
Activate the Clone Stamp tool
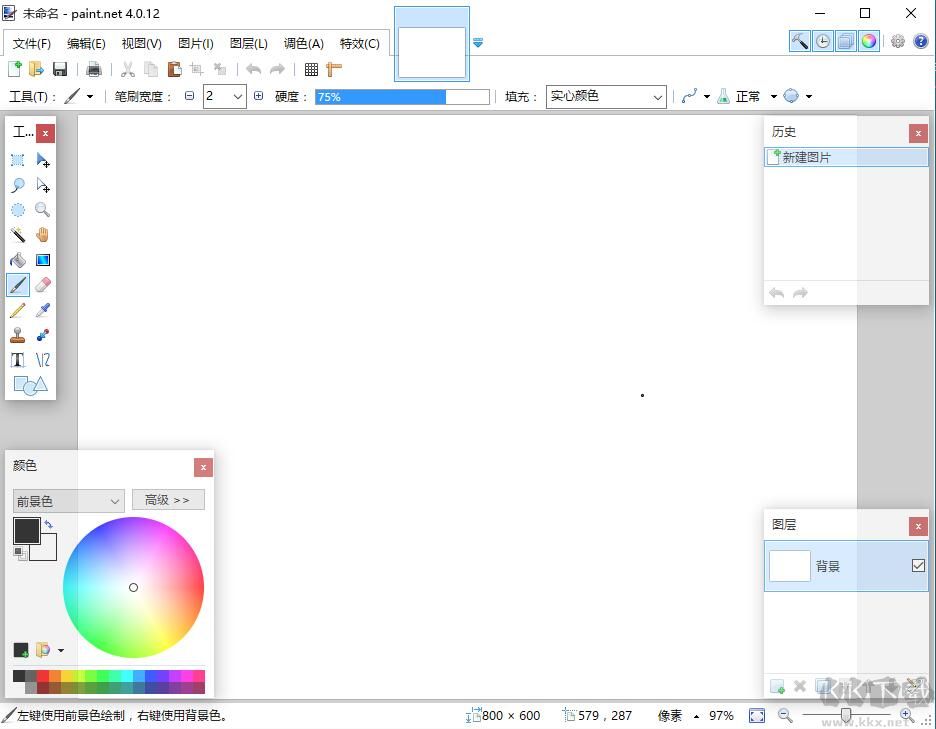(x=18, y=335)
